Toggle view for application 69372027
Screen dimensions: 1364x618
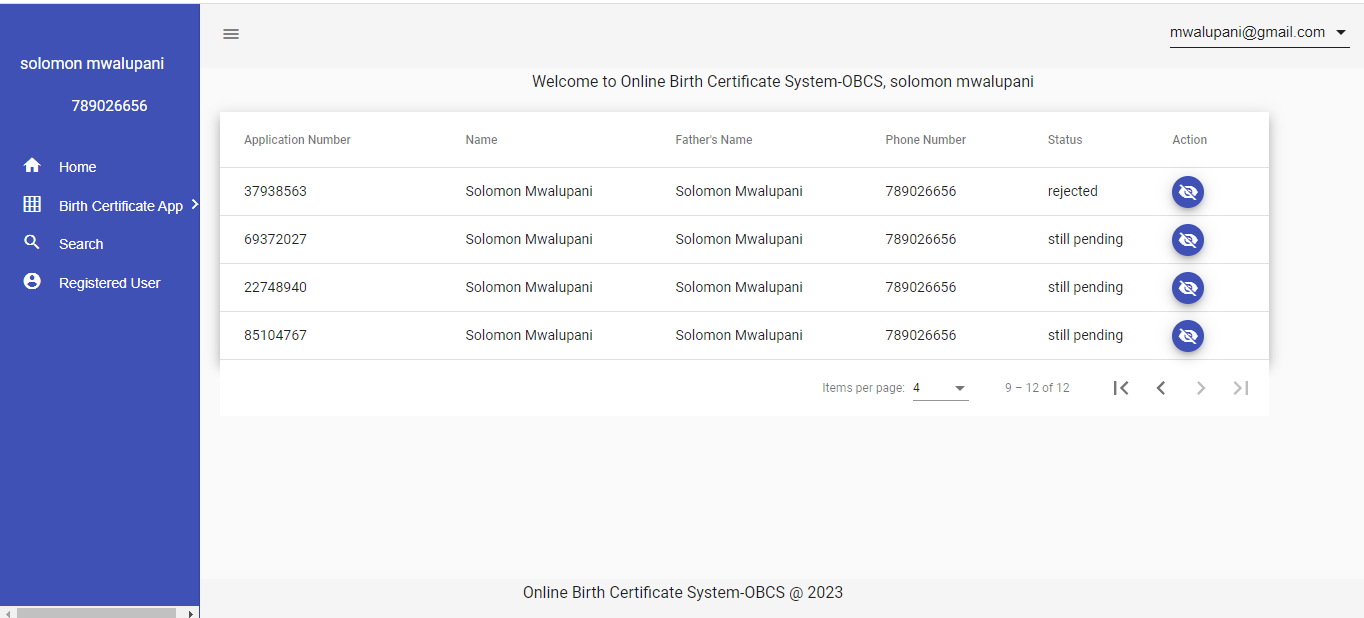1188,240
